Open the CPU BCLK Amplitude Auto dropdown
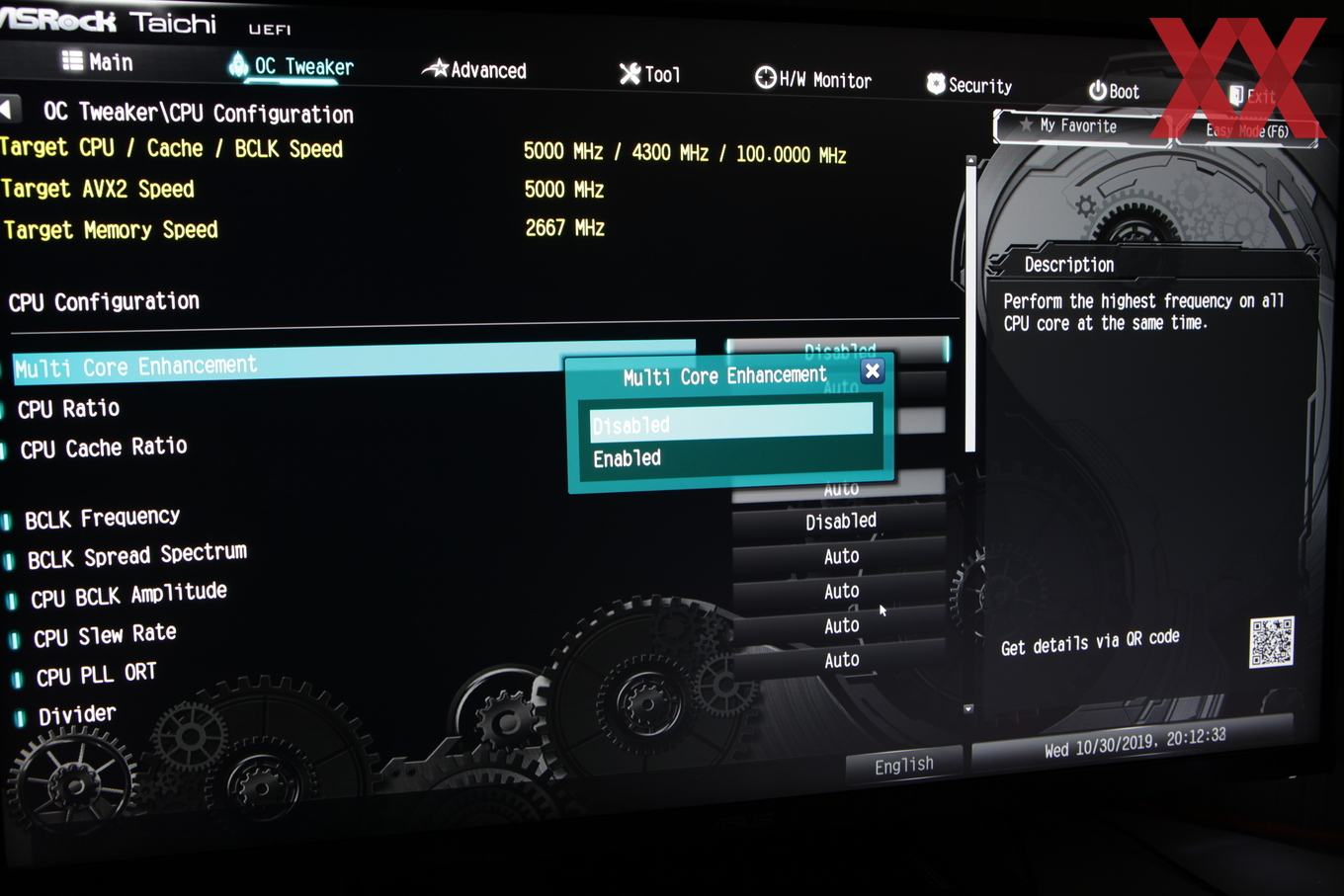Screen dimensions: 1344x896 pos(841,556)
